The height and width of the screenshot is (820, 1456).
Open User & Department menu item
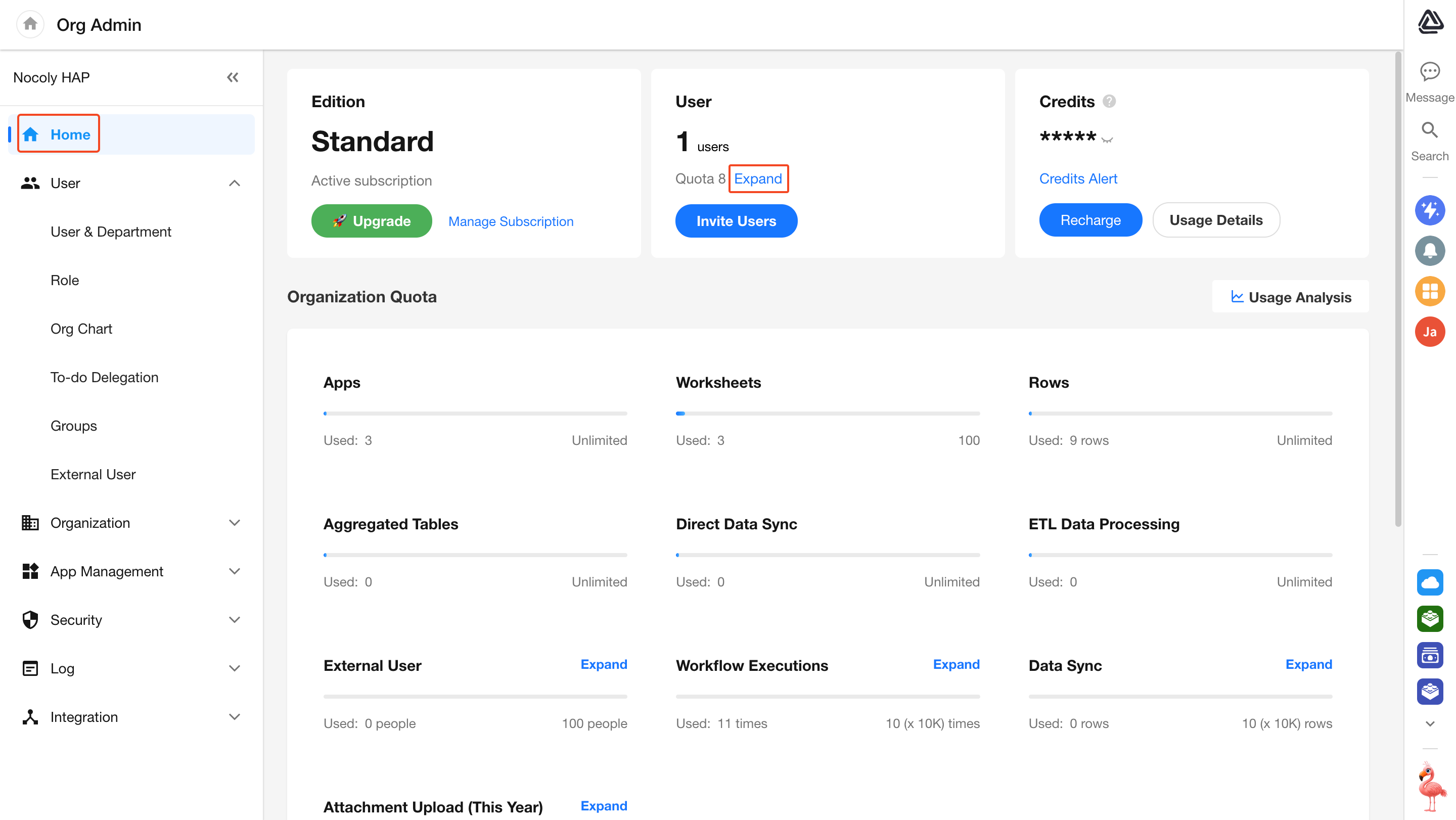point(111,232)
